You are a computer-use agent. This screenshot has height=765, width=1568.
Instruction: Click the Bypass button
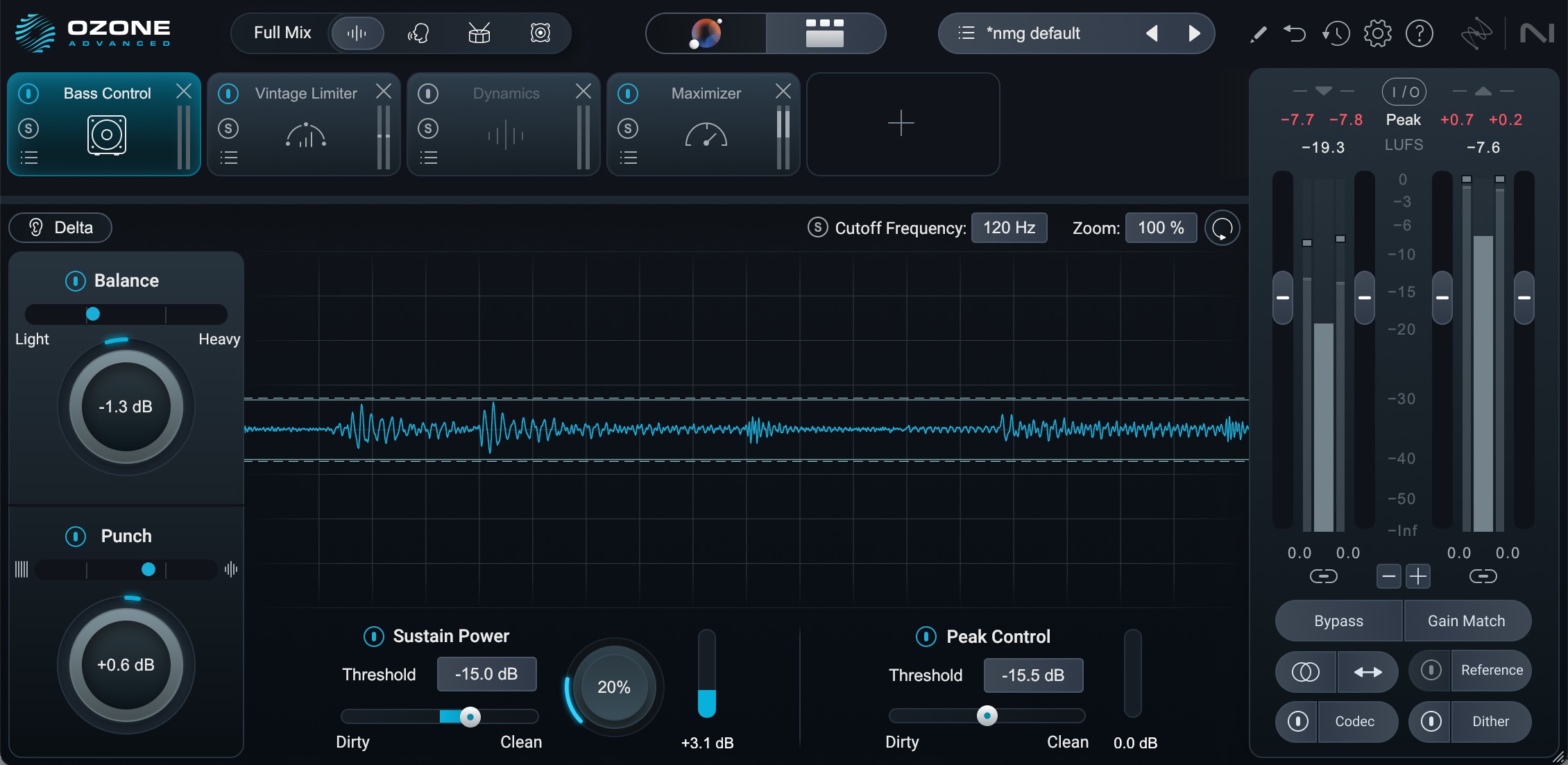point(1338,621)
